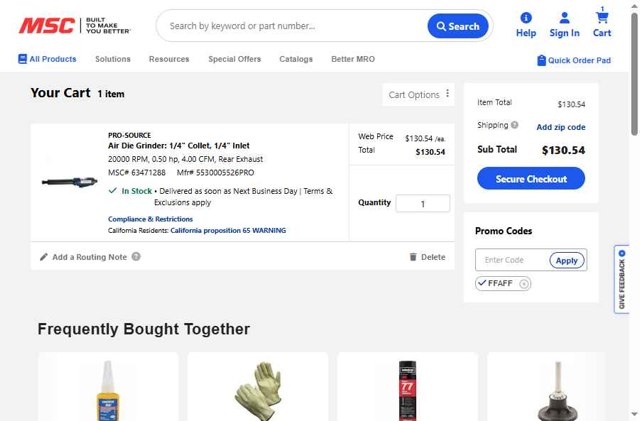Open the shopping Cart icon
Image resolution: width=640 pixels, height=421 pixels.
(602, 16)
